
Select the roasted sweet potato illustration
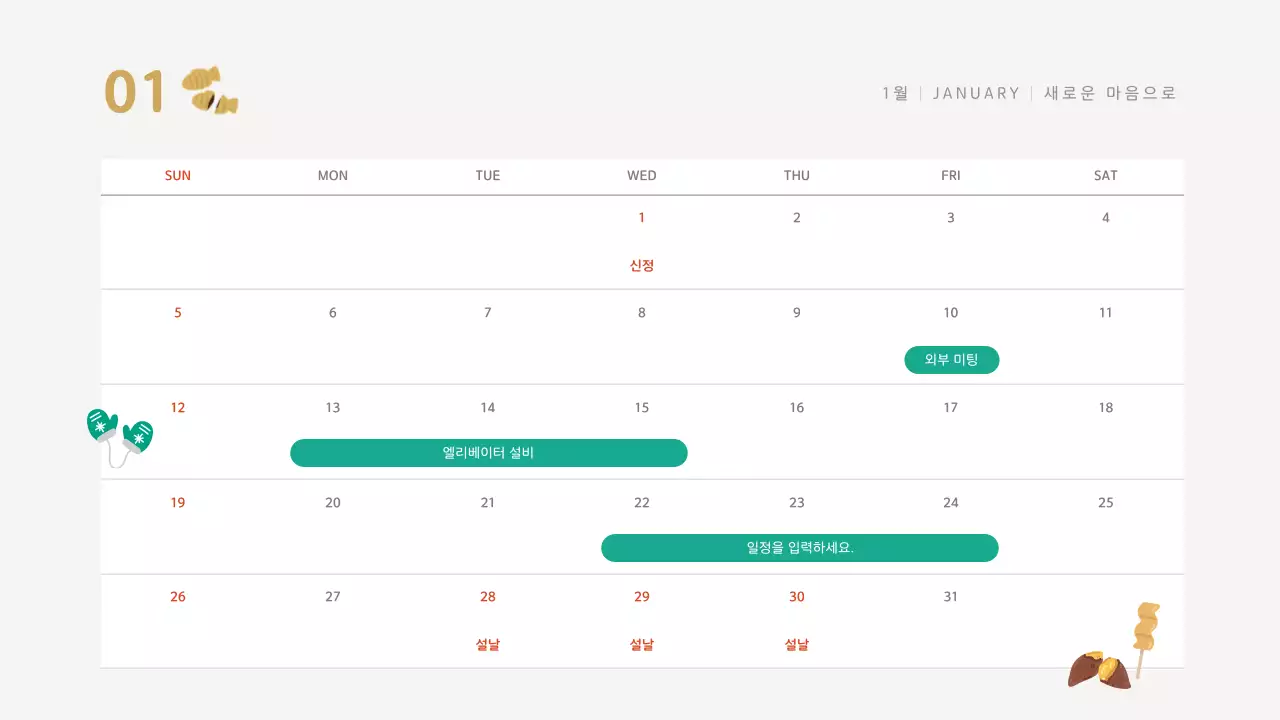point(1099,669)
